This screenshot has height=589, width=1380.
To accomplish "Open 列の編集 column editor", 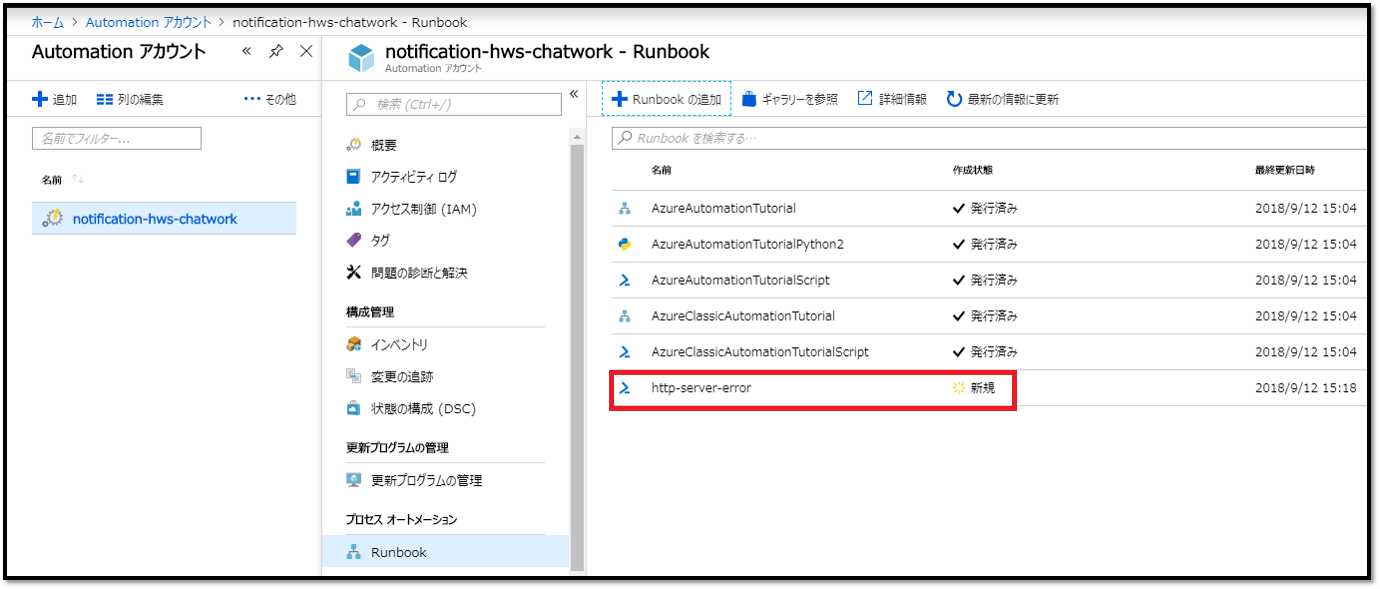I will point(130,99).
